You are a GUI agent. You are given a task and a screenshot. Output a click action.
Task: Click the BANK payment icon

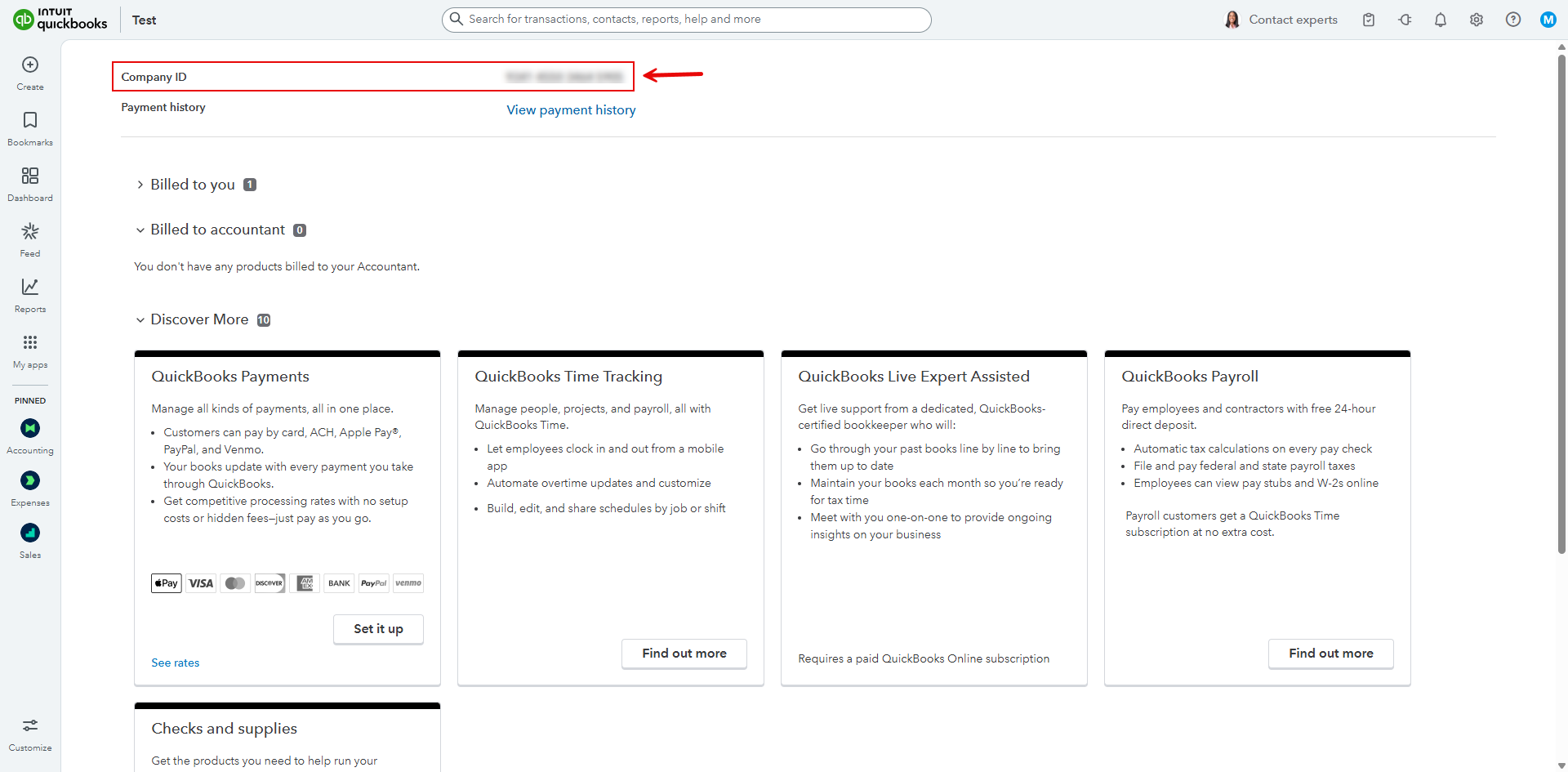pos(339,583)
